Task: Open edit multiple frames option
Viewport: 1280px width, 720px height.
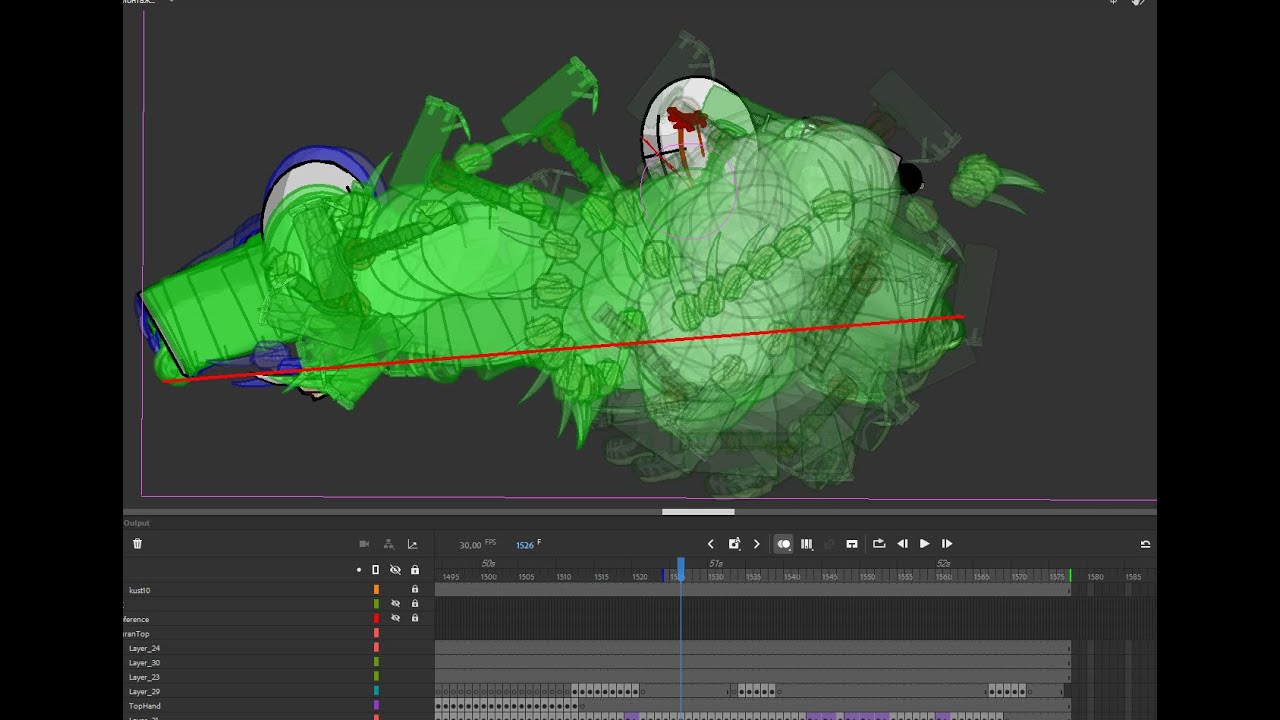Action: (807, 544)
